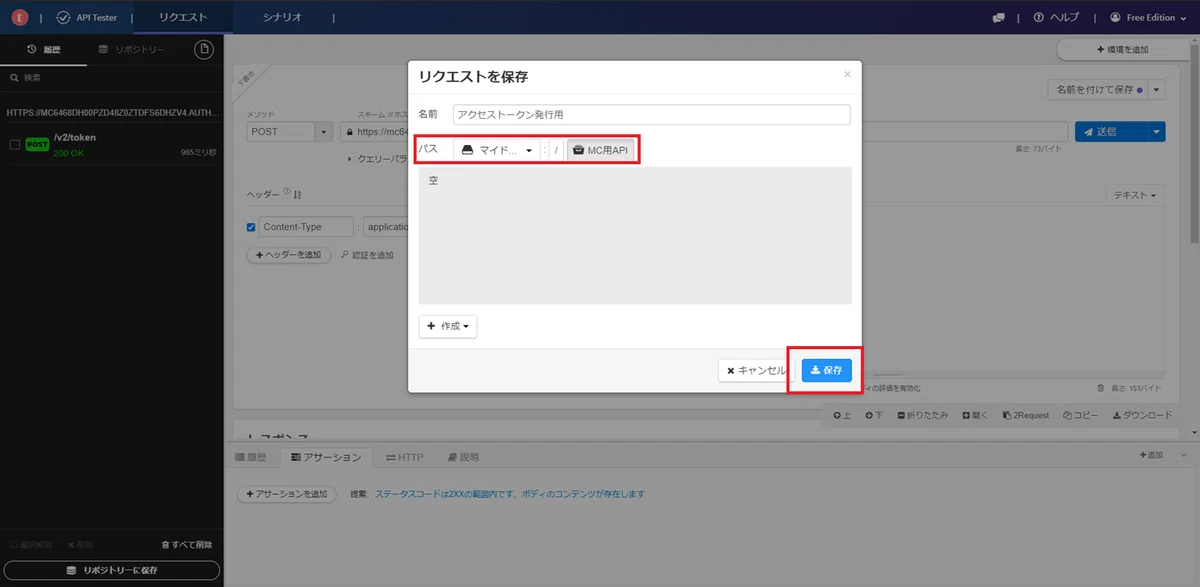Click the 追加 button at panel right
1200x587 pixels.
coord(1151,454)
